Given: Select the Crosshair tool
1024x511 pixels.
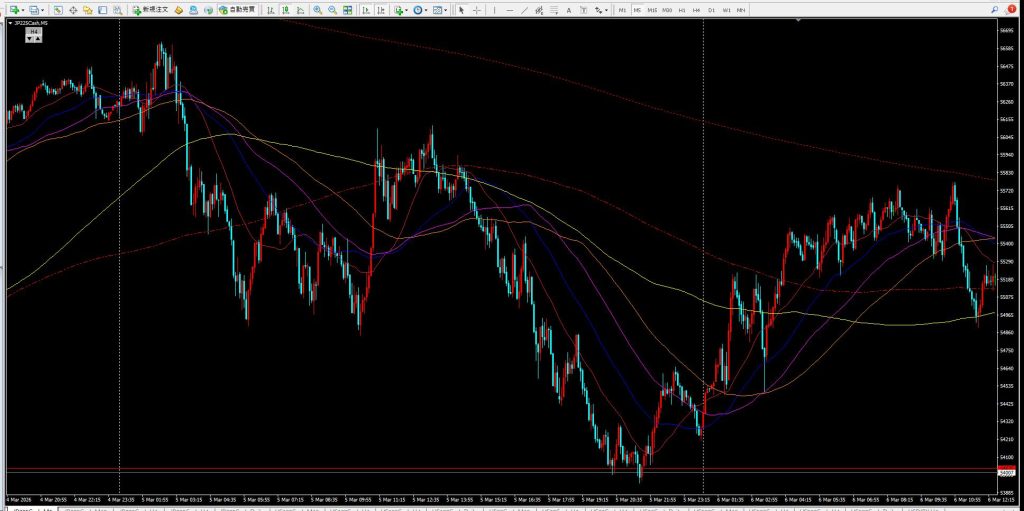Looking at the screenshot, I should [475, 9].
